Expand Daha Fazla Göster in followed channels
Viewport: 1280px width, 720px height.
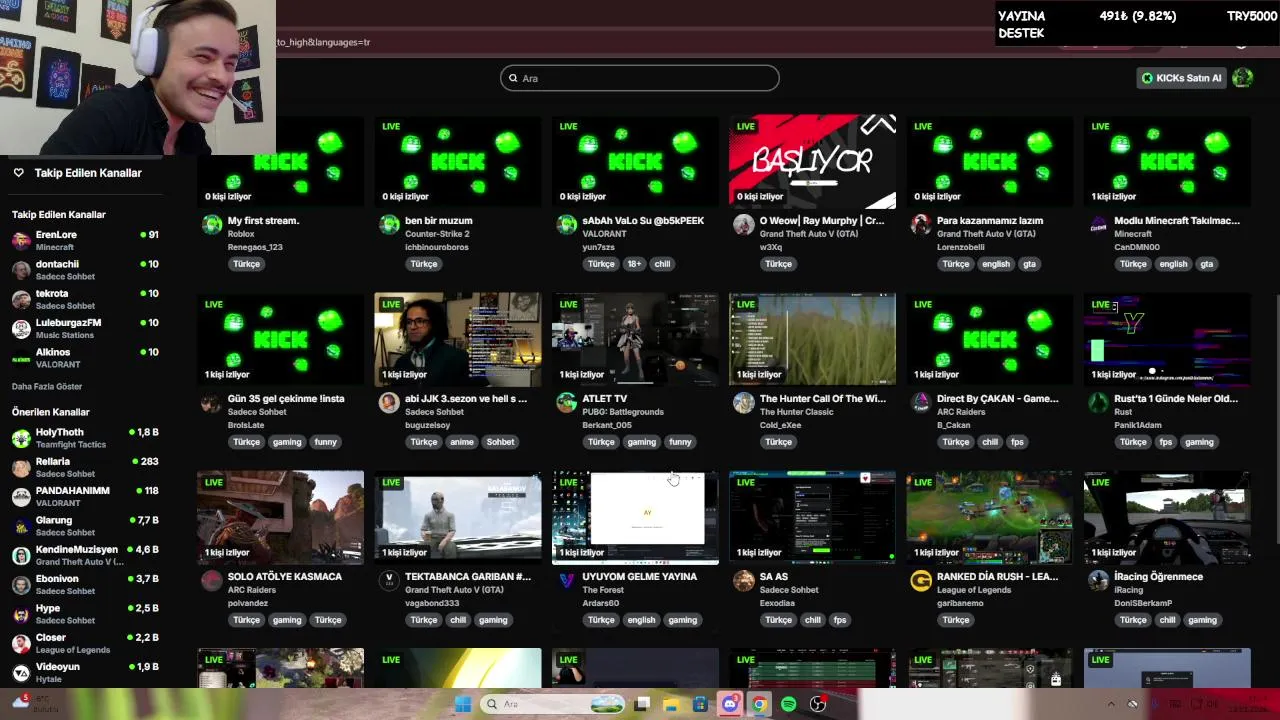click(x=47, y=386)
